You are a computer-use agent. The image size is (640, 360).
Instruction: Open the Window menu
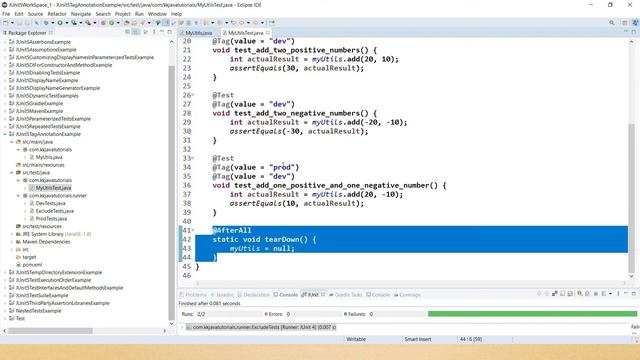pos(157,14)
